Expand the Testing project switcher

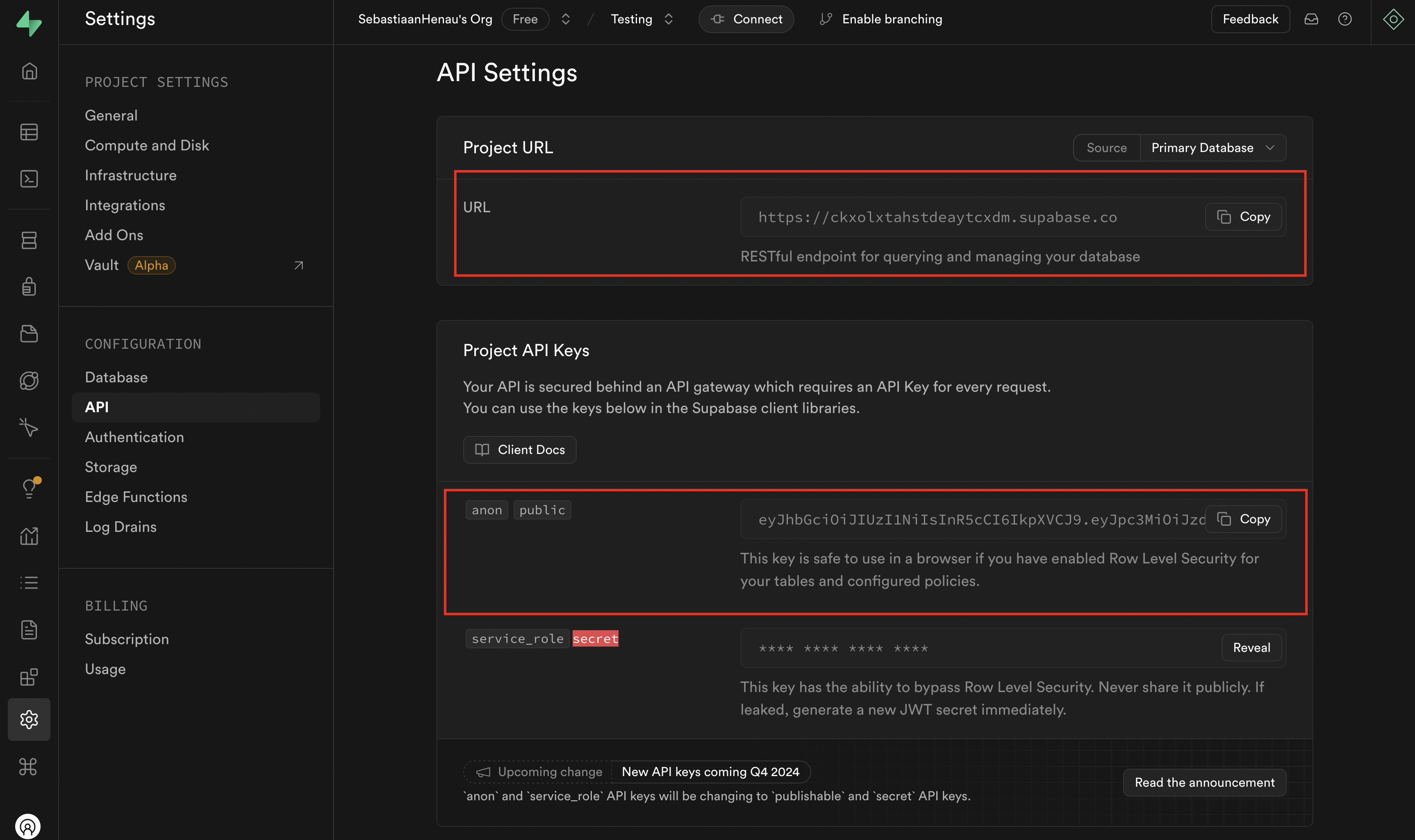(x=668, y=19)
